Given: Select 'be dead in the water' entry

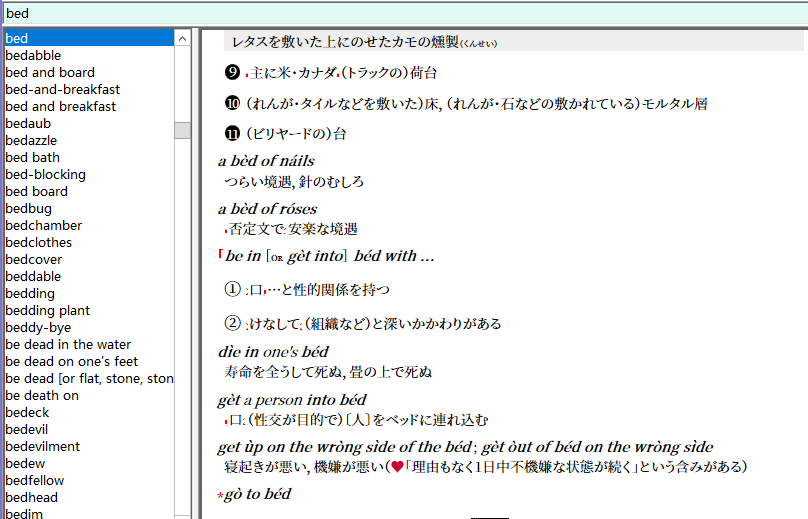Looking at the screenshot, I should click(x=68, y=345).
